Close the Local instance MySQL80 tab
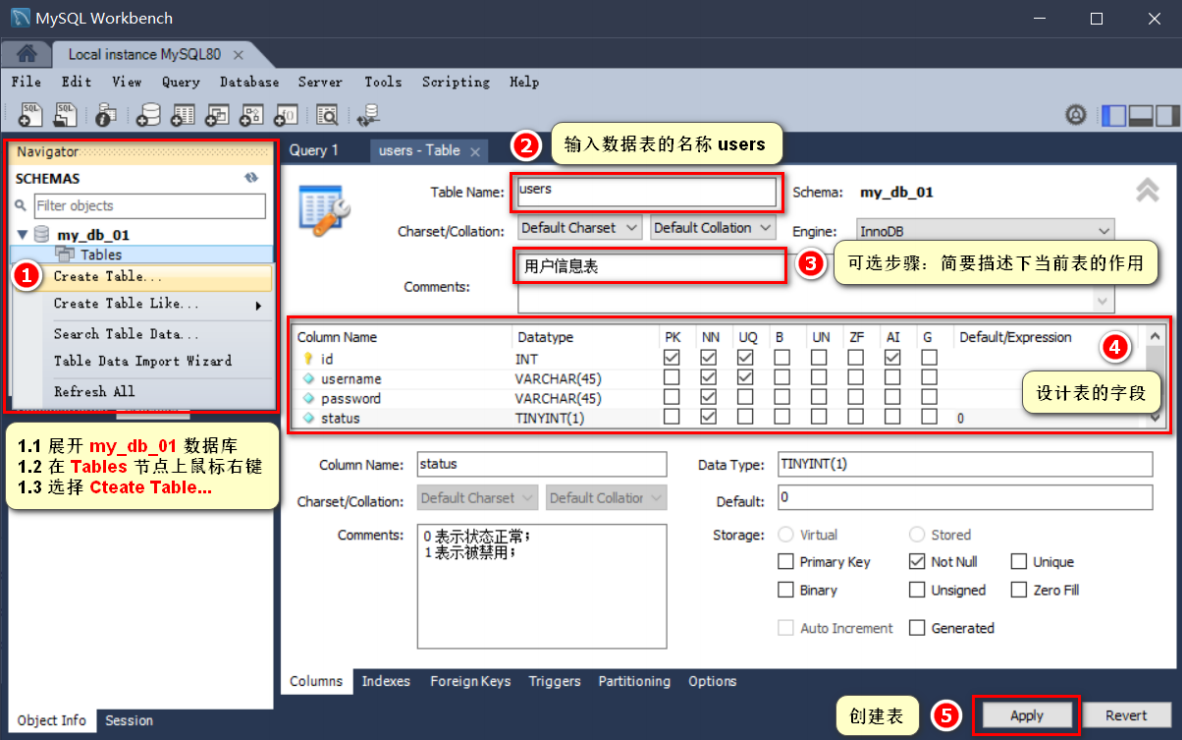This screenshot has width=1182, height=740. pyautogui.click(x=238, y=55)
